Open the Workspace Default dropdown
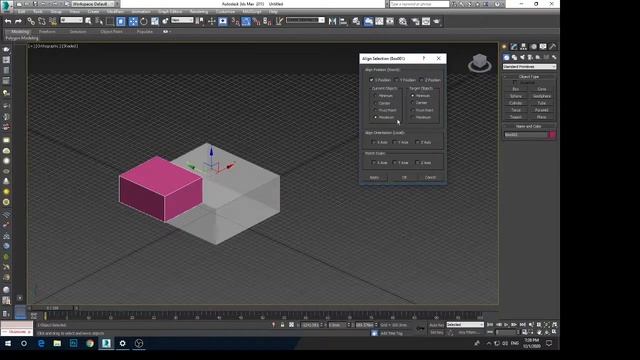This screenshot has height=360, width=640. click(93, 4)
